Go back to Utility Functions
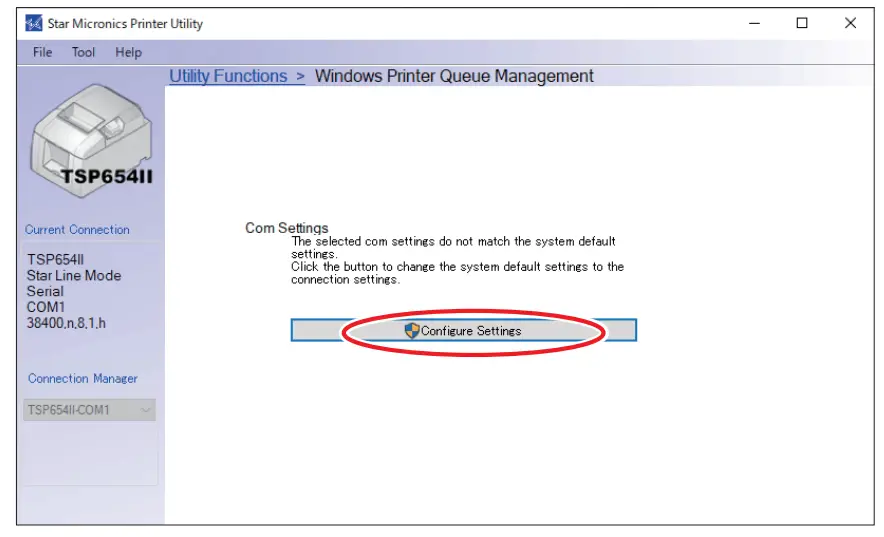884x537 pixels. point(228,76)
